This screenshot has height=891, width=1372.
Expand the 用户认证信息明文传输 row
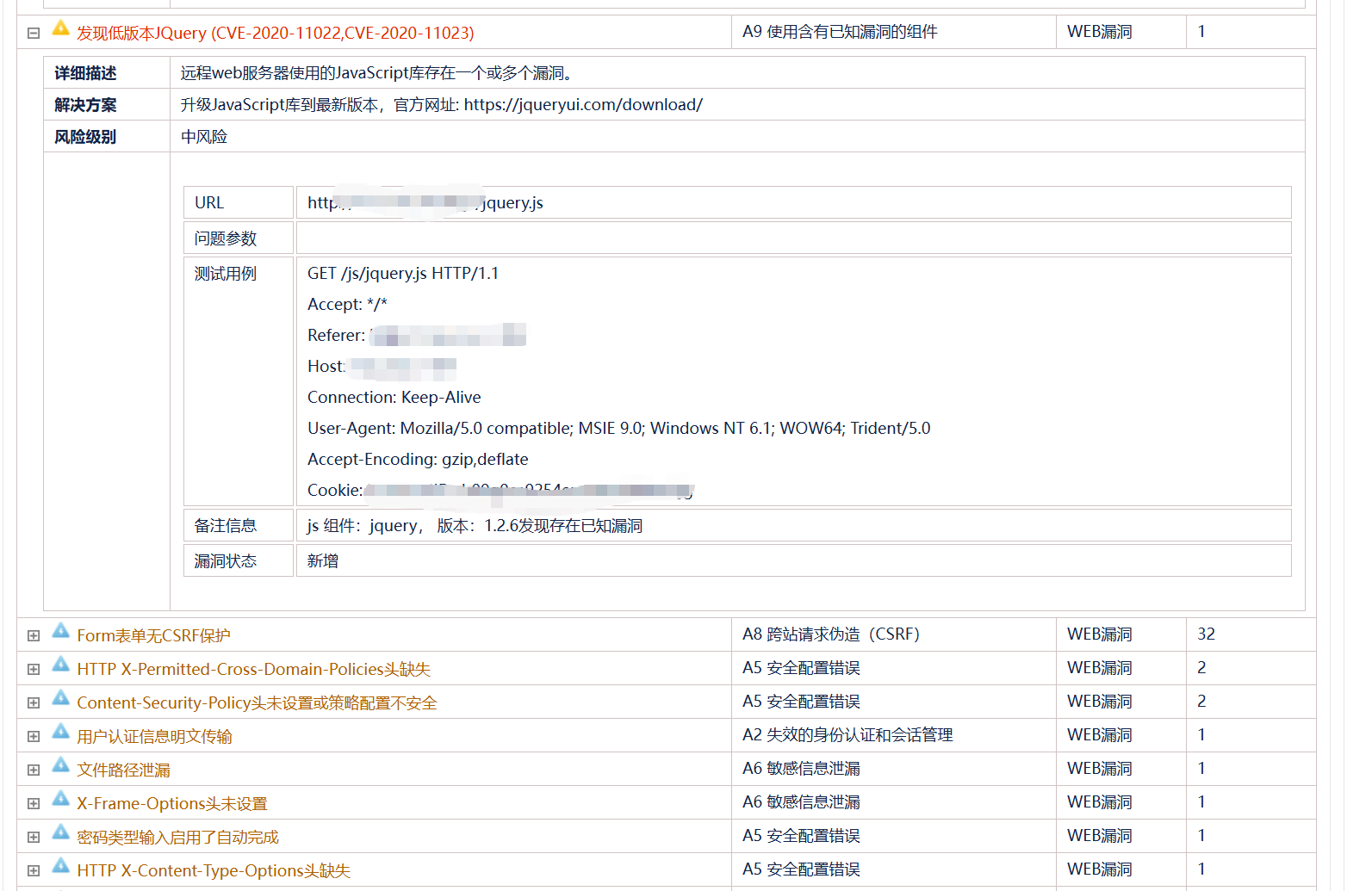[x=34, y=736]
